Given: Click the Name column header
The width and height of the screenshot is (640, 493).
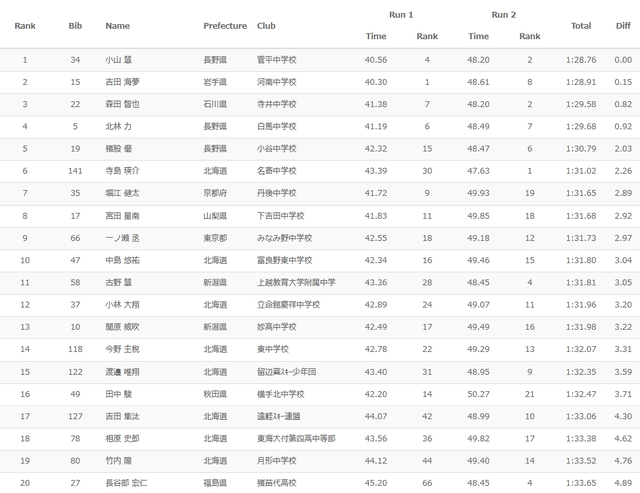Looking at the screenshot, I should pos(118,26).
